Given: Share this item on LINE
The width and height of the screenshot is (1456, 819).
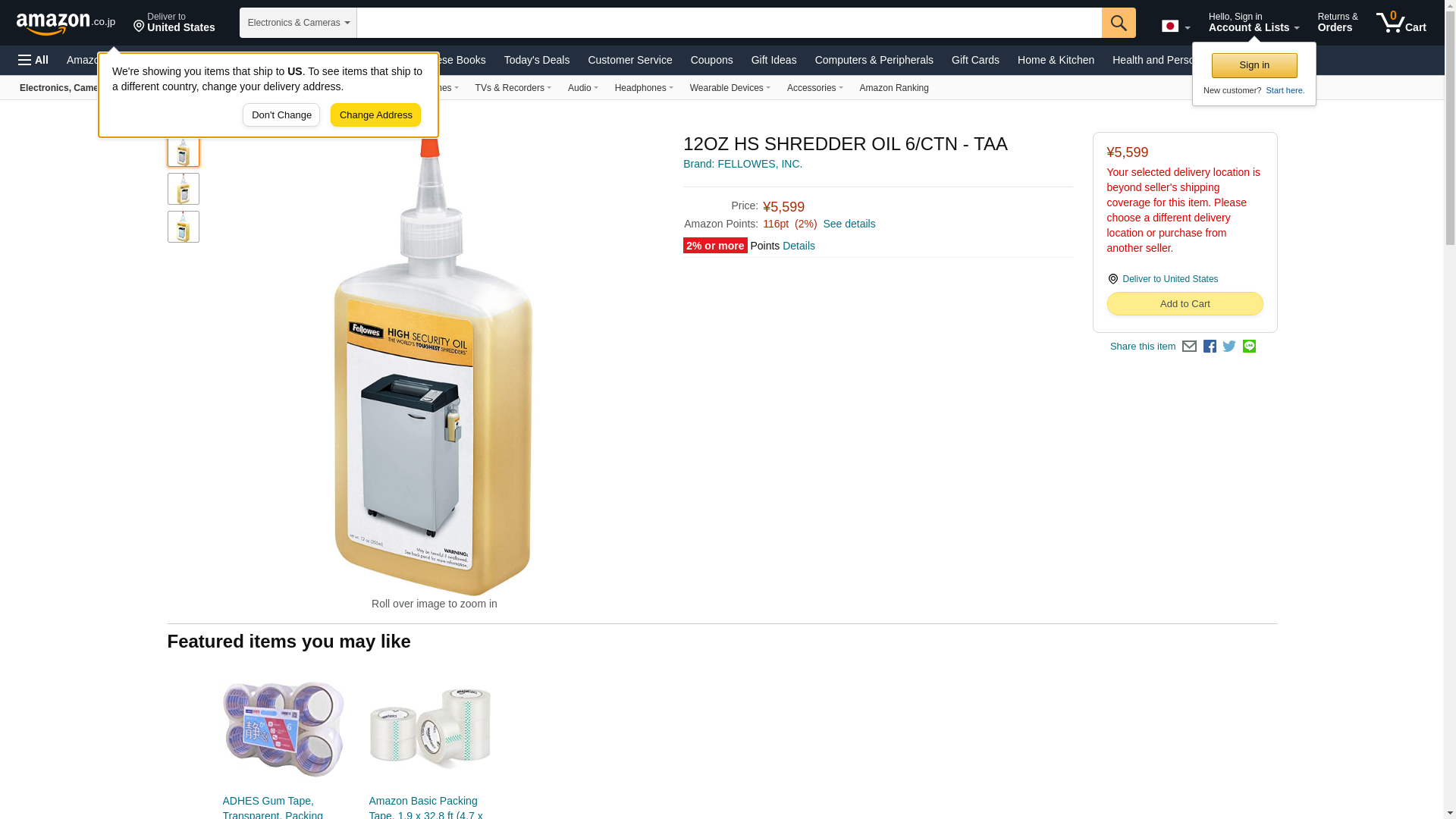Looking at the screenshot, I should click(1249, 347).
